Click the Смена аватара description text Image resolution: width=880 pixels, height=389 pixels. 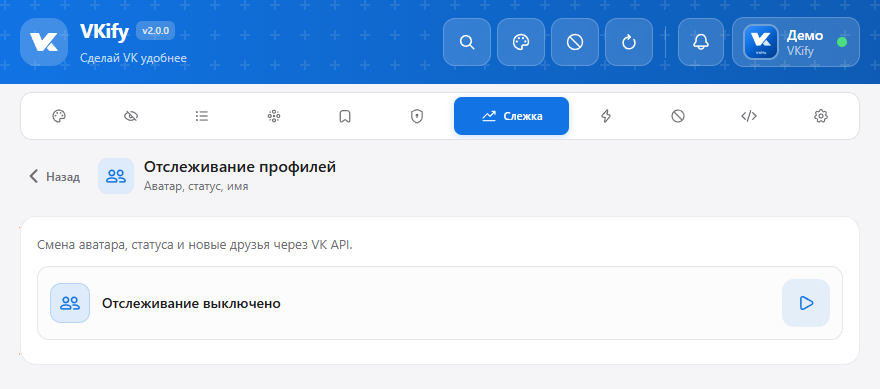195,245
